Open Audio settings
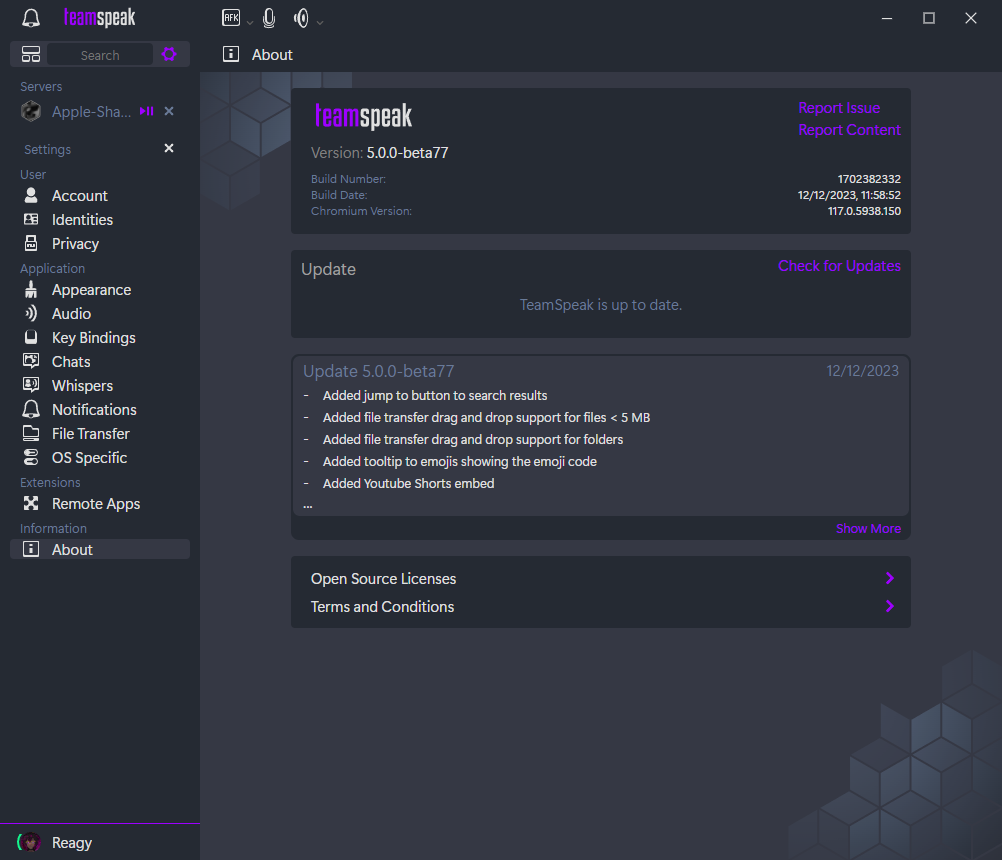 pyautogui.click(x=100, y=314)
